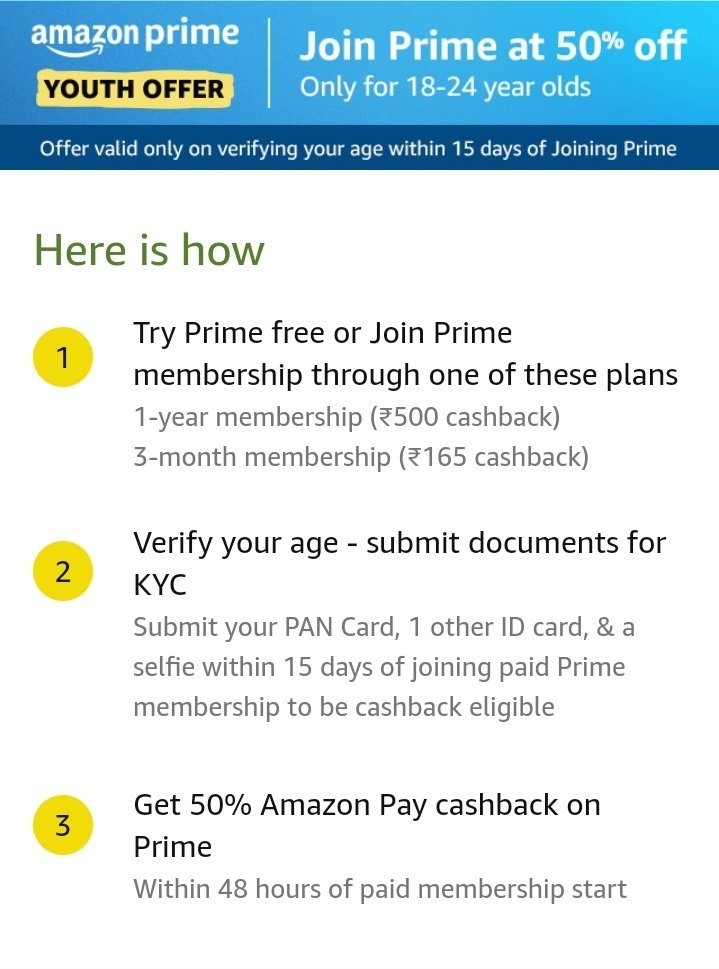The image size is (719, 969).
Task: Select the 3-month membership ₹165 cashback line
Action: coord(361,457)
